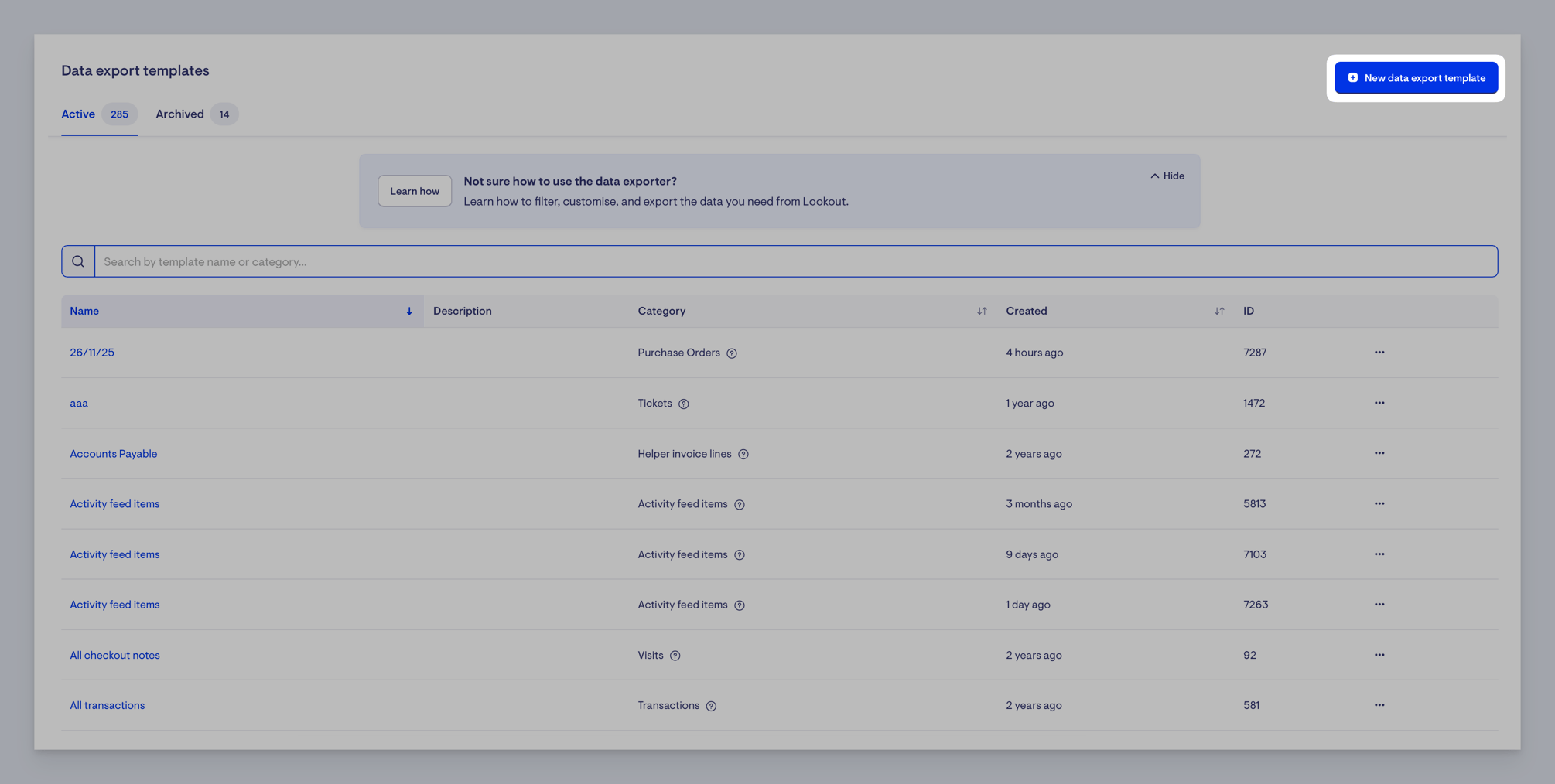Click help icon next to Purchase Orders
This screenshot has width=1555, height=784.
click(732, 353)
